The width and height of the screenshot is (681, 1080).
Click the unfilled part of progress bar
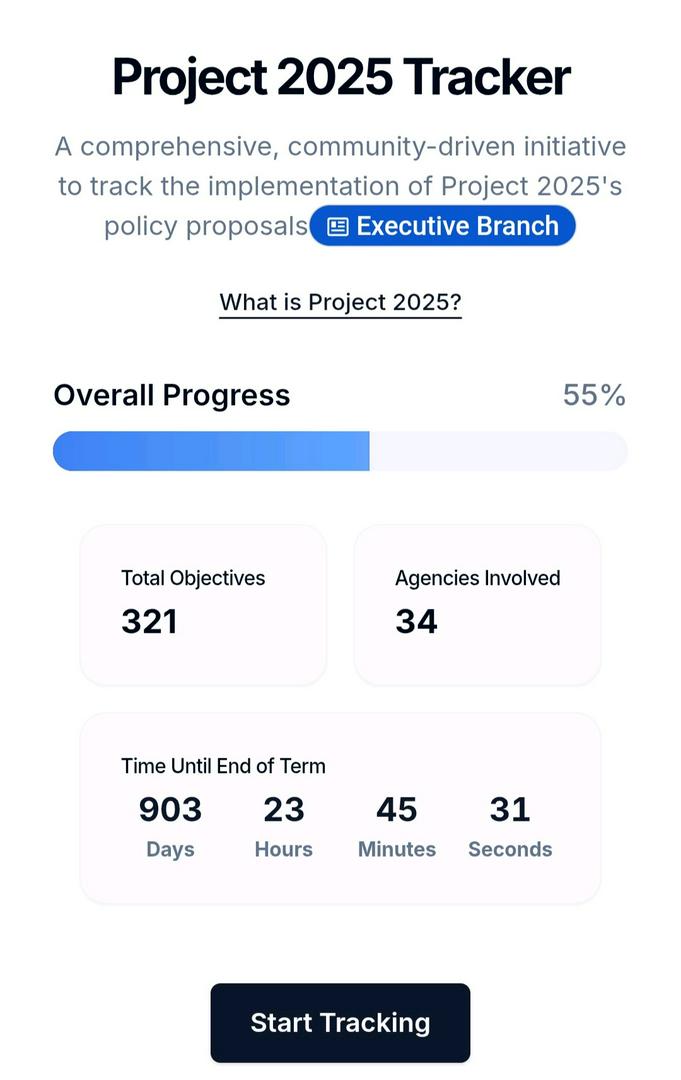[x=498, y=451]
